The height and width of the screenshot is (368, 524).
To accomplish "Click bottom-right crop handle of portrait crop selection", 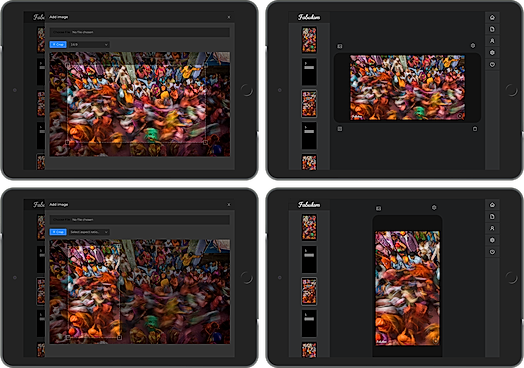I will pyautogui.click(x=119, y=337).
